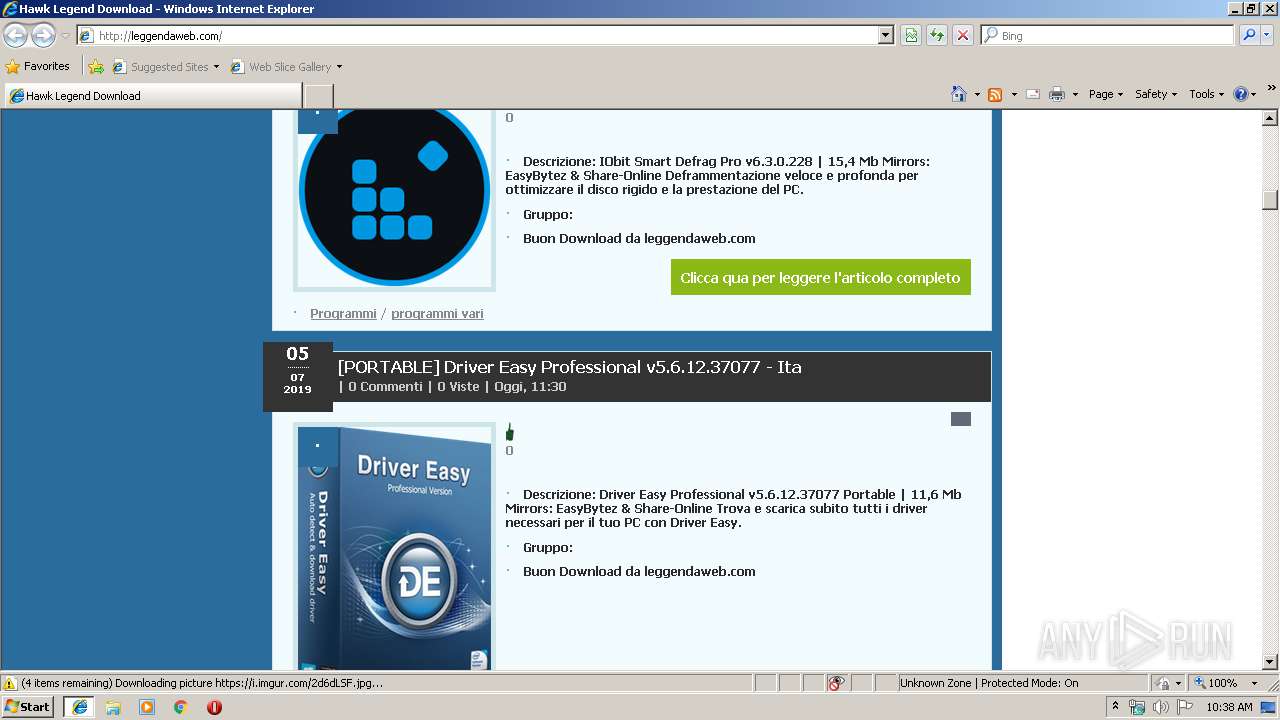The height and width of the screenshot is (720, 1280).
Task: Click the Compatibility View icon beside address bar
Action: click(x=911, y=36)
